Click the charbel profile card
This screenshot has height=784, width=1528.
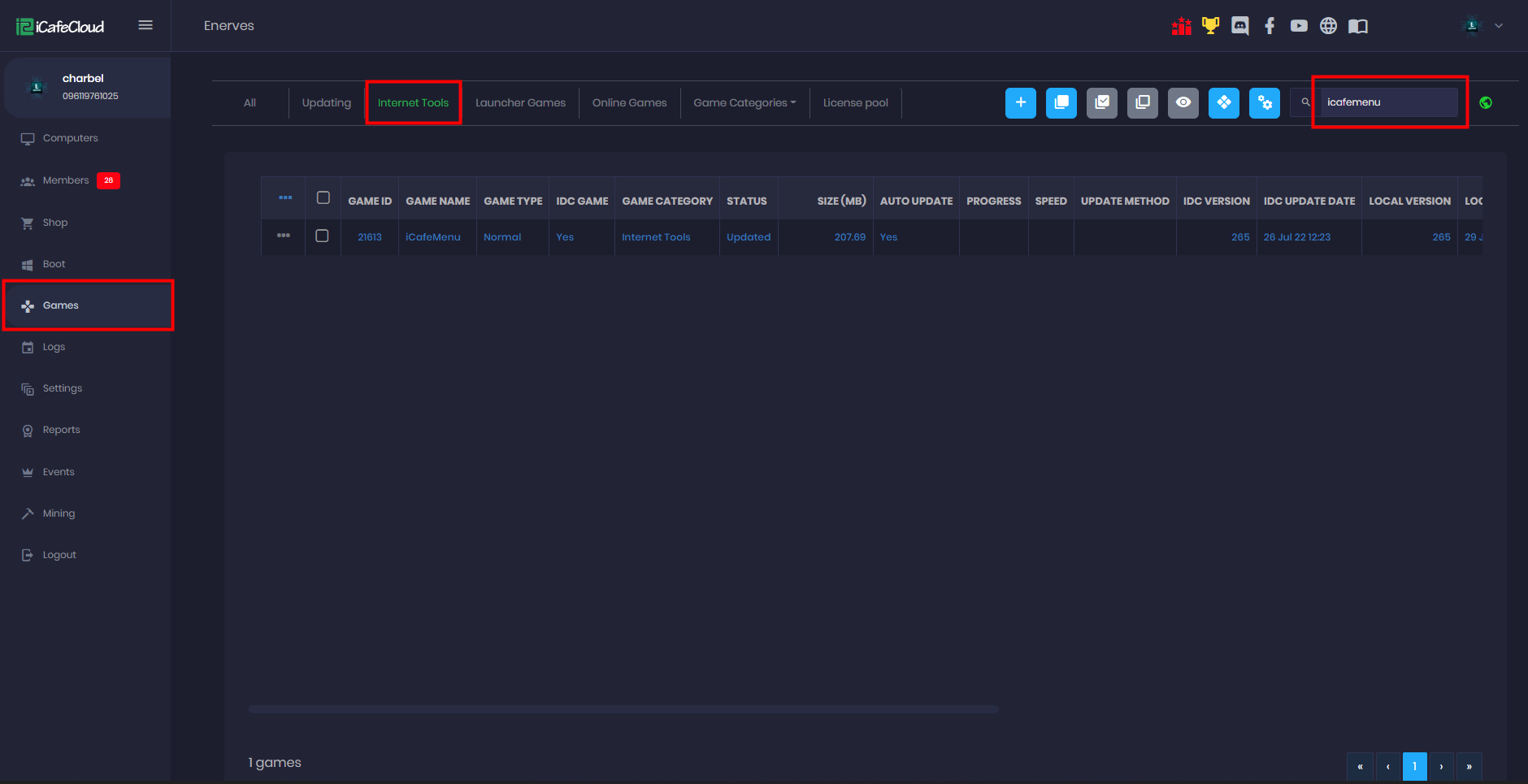[87, 87]
